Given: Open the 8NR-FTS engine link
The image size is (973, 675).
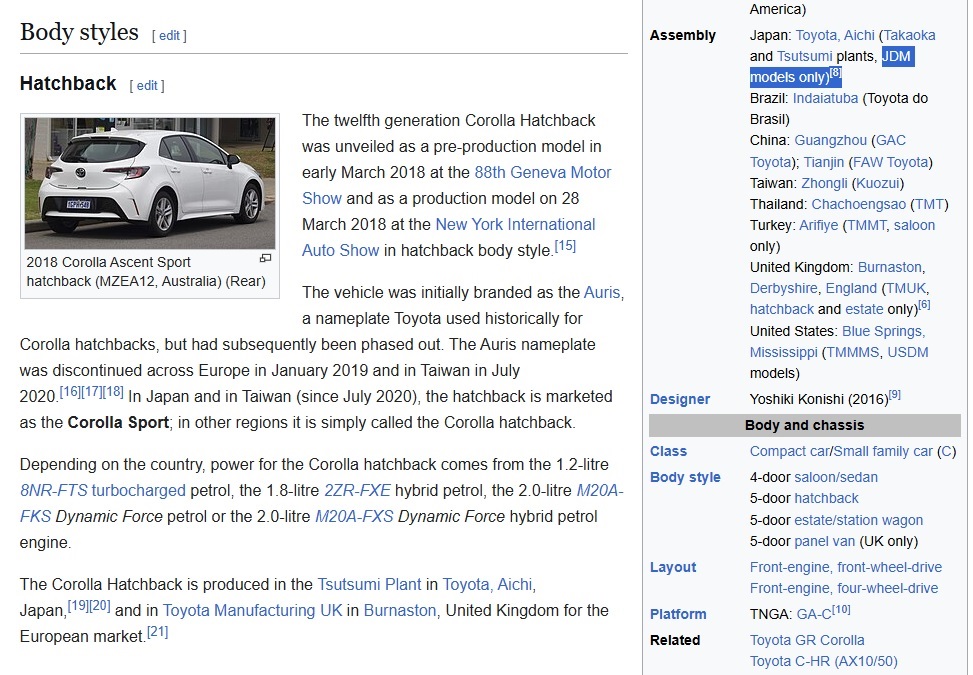Looking at the screenshot, I should click(53, 490).
